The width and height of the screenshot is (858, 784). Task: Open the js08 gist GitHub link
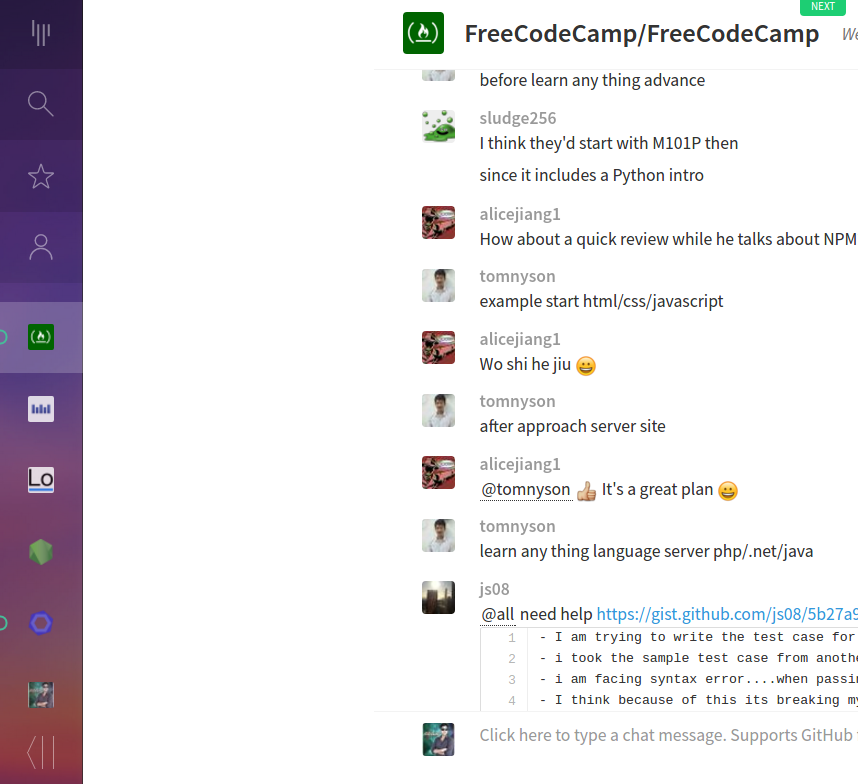[x=727, y=614]
